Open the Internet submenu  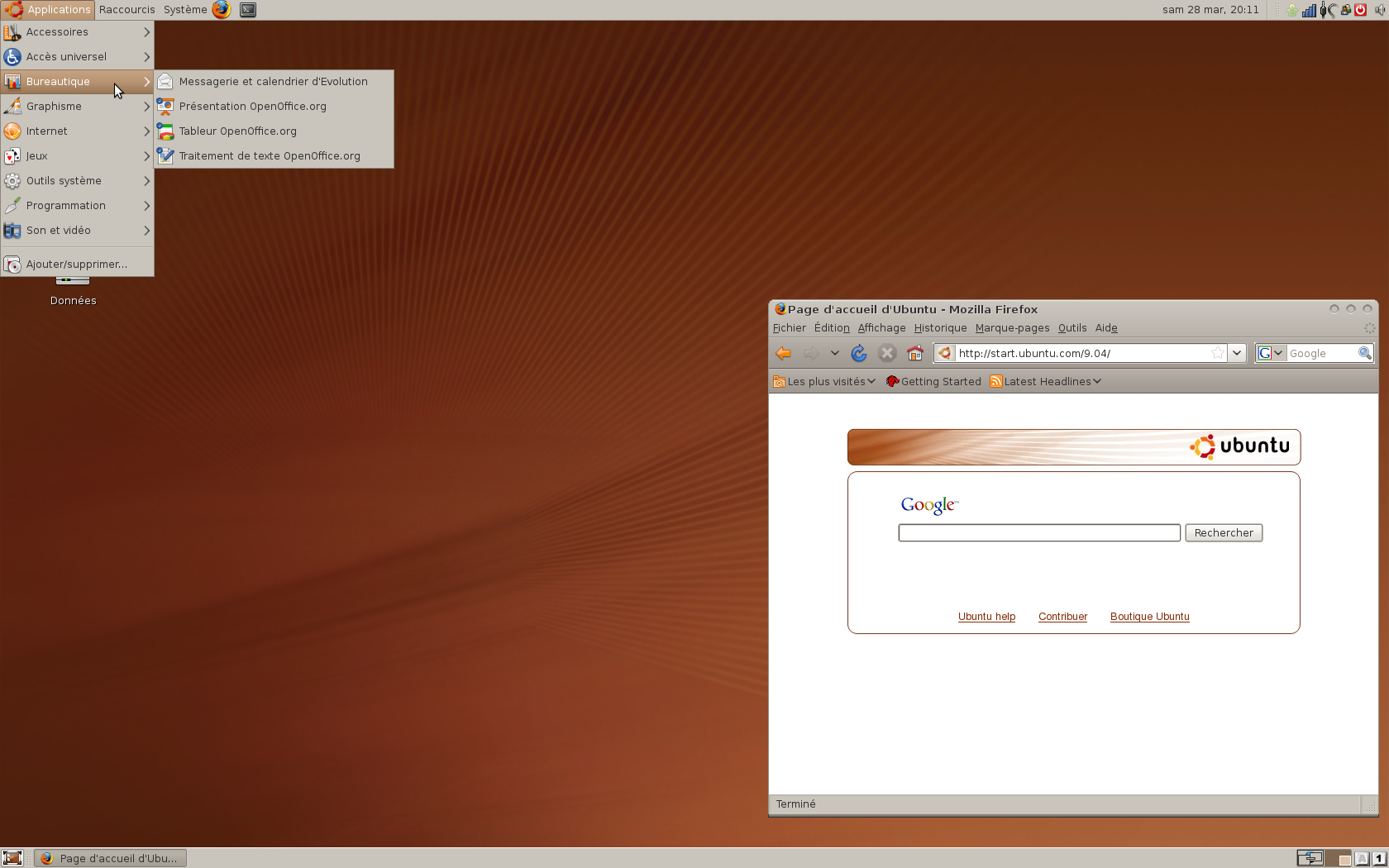[77, 131]
